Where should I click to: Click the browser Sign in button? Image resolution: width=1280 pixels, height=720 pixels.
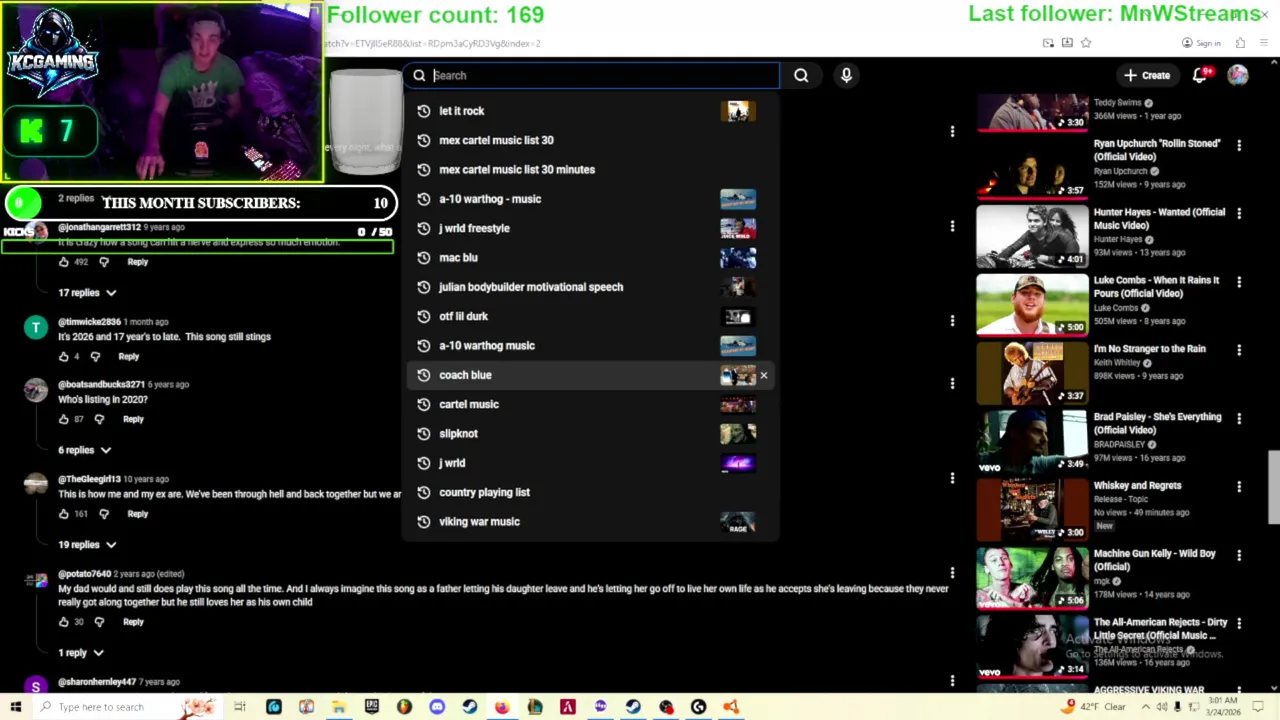(1201, 43)
